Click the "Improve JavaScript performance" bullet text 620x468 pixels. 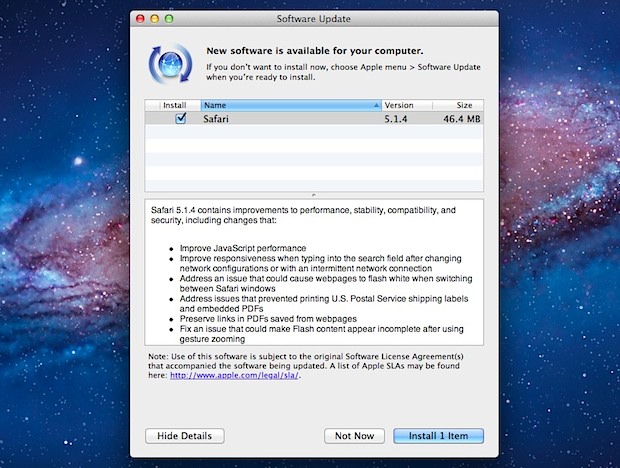click(243, 248)
